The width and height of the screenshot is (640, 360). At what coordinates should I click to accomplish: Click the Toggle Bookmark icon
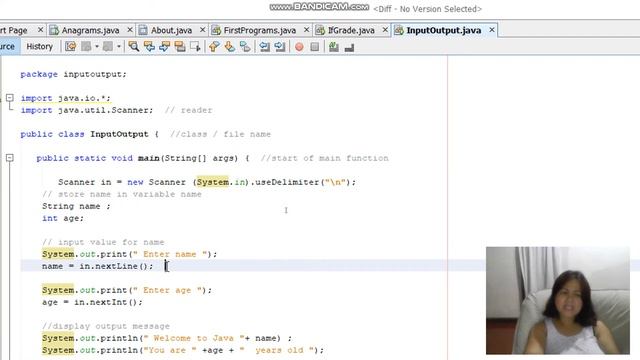pos(245,47)
